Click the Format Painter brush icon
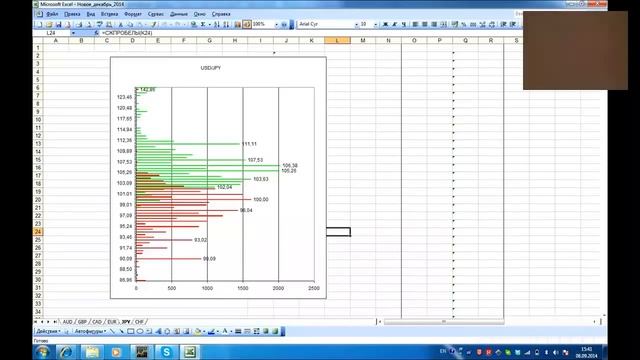 (153, 24)
